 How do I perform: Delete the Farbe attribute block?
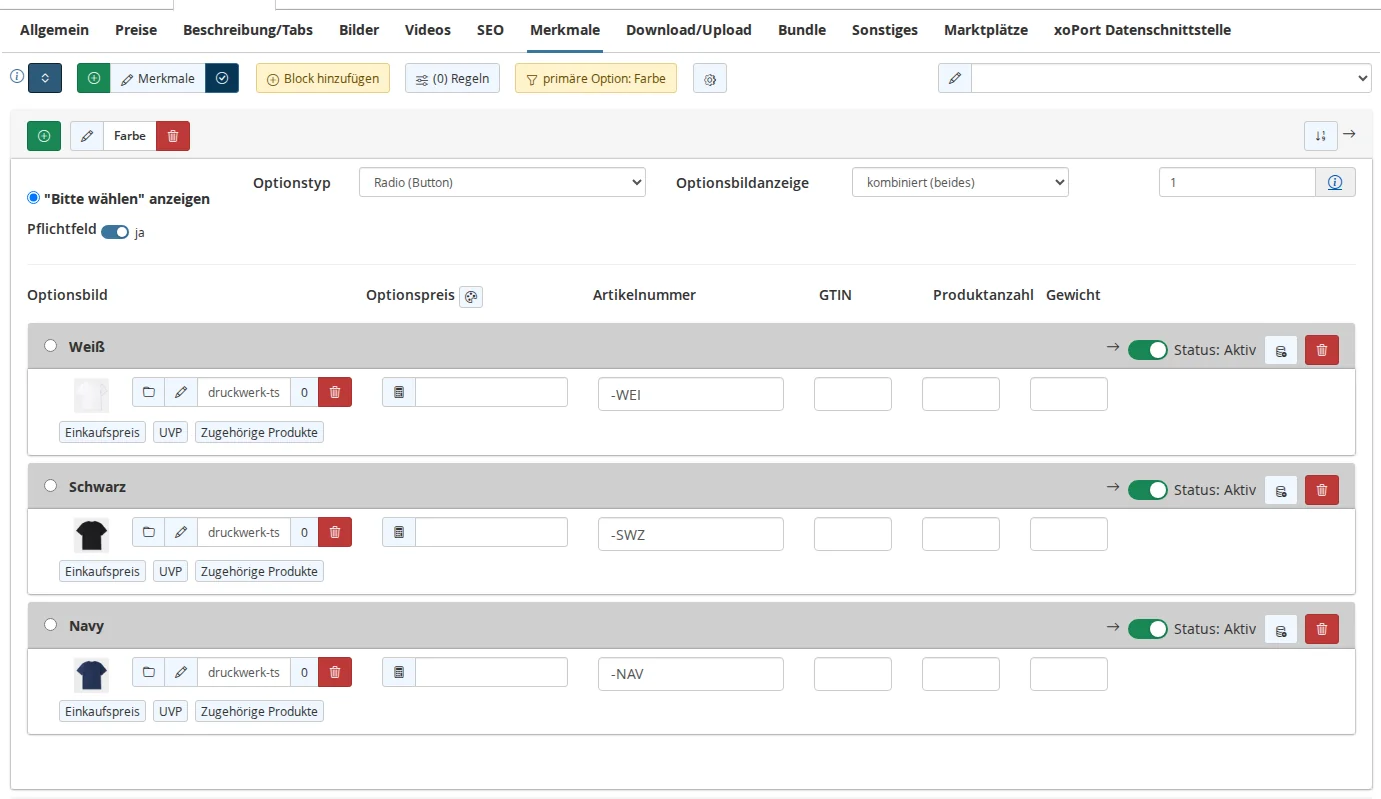pyautogui.click(x=173, y=136)
